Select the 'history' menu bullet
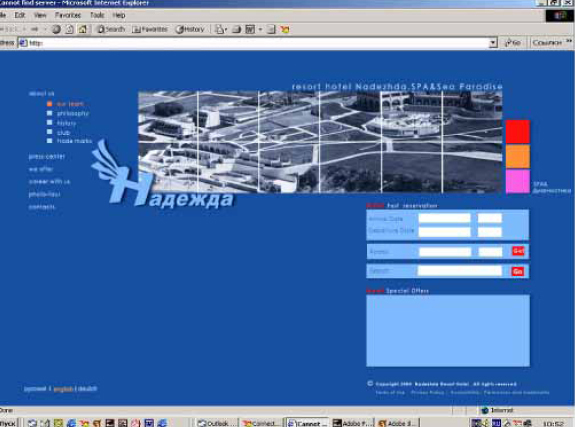 click(x=50, y=123)
